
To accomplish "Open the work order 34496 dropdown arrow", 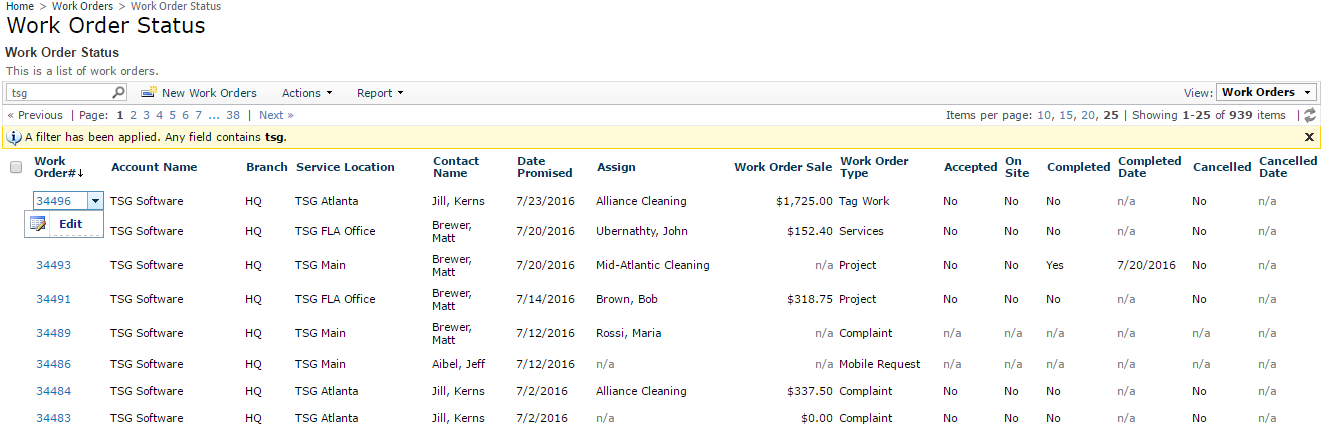I will (x=95, y=201).
